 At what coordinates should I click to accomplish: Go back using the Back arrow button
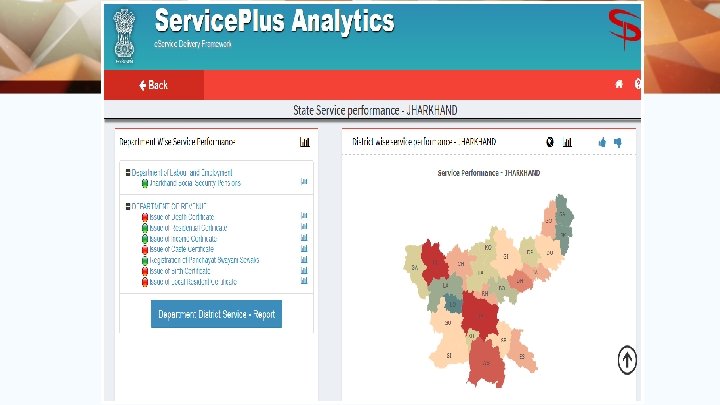[153, 85]
